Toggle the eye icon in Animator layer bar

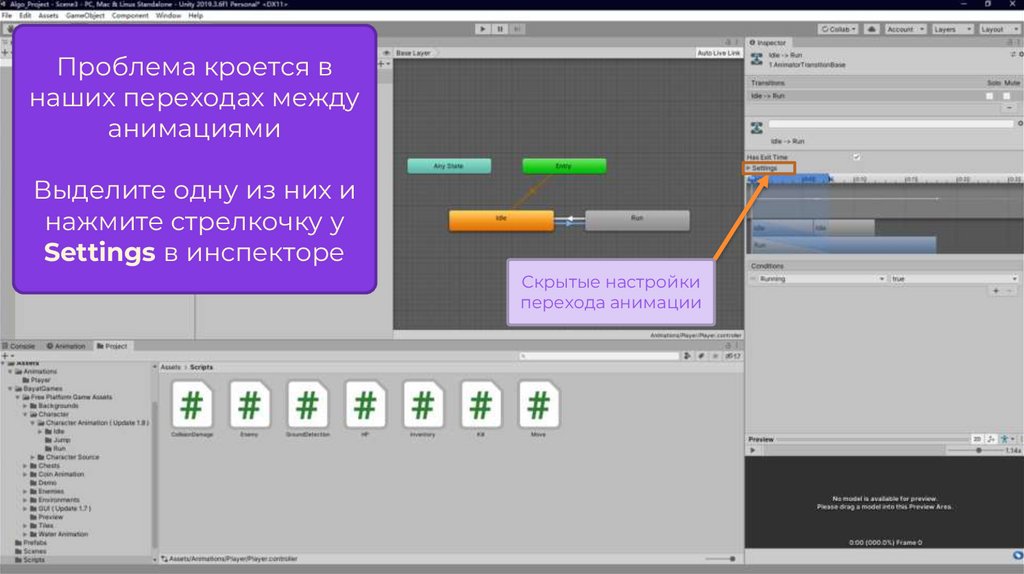pos(386,53)
